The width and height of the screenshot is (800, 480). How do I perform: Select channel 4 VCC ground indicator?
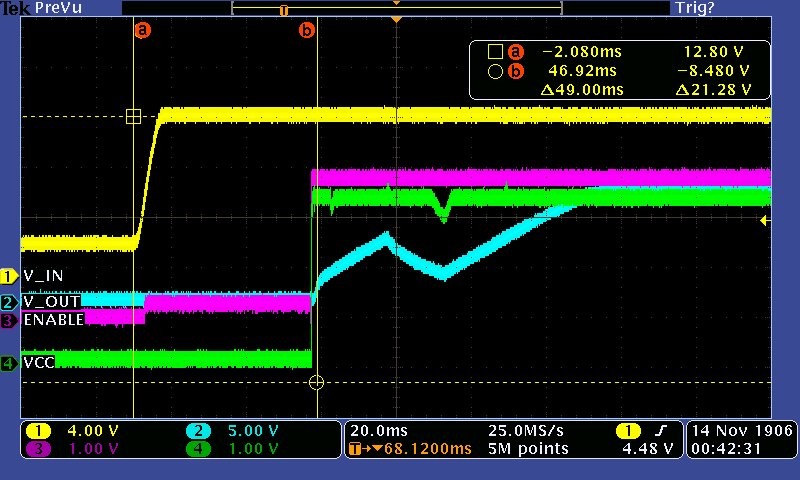[8, 364]
